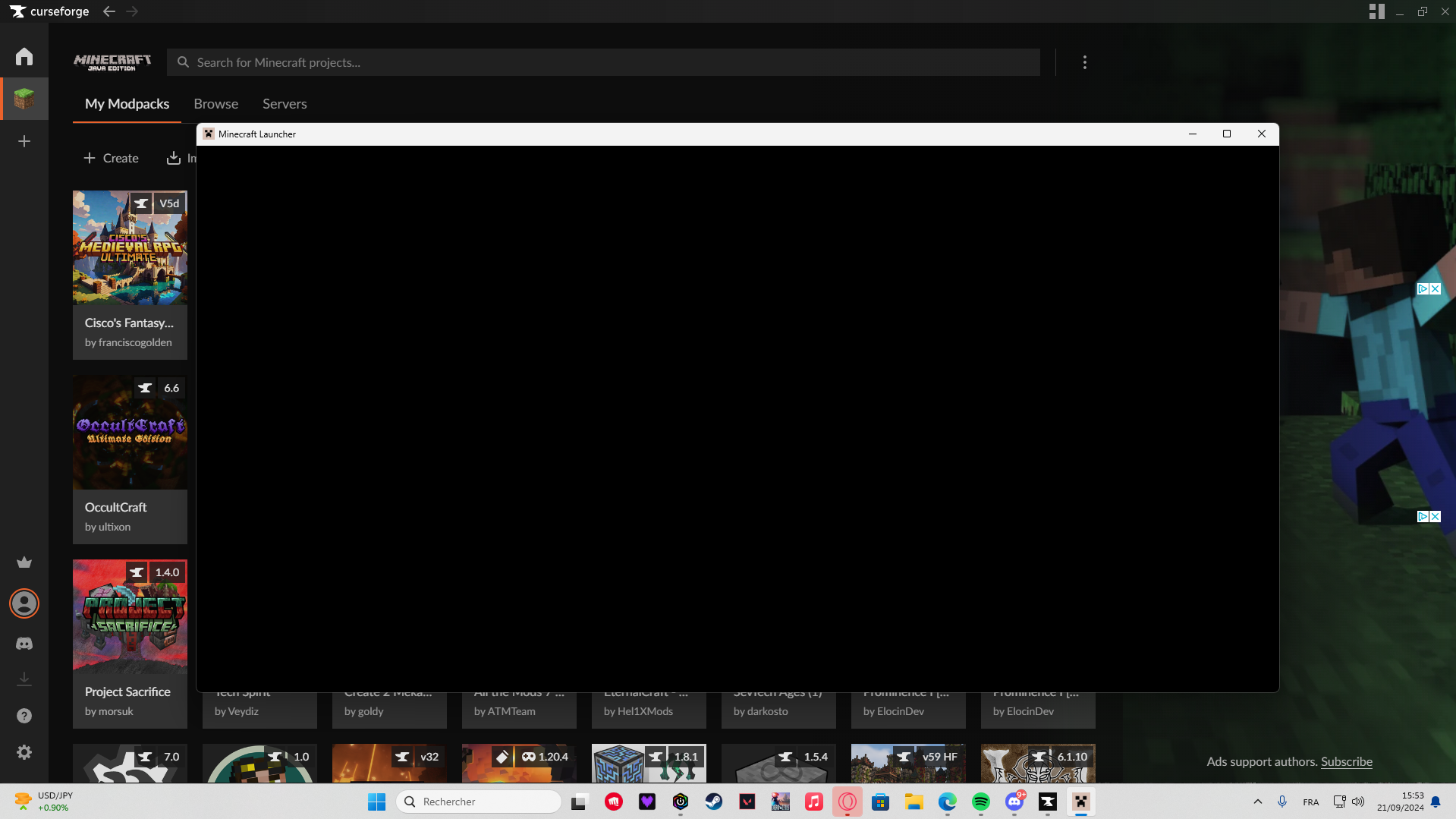Screen dimensions: 1456x819
Task: Open the OccultCraft modpack thumbnail
Action: (x=130, y=432)
